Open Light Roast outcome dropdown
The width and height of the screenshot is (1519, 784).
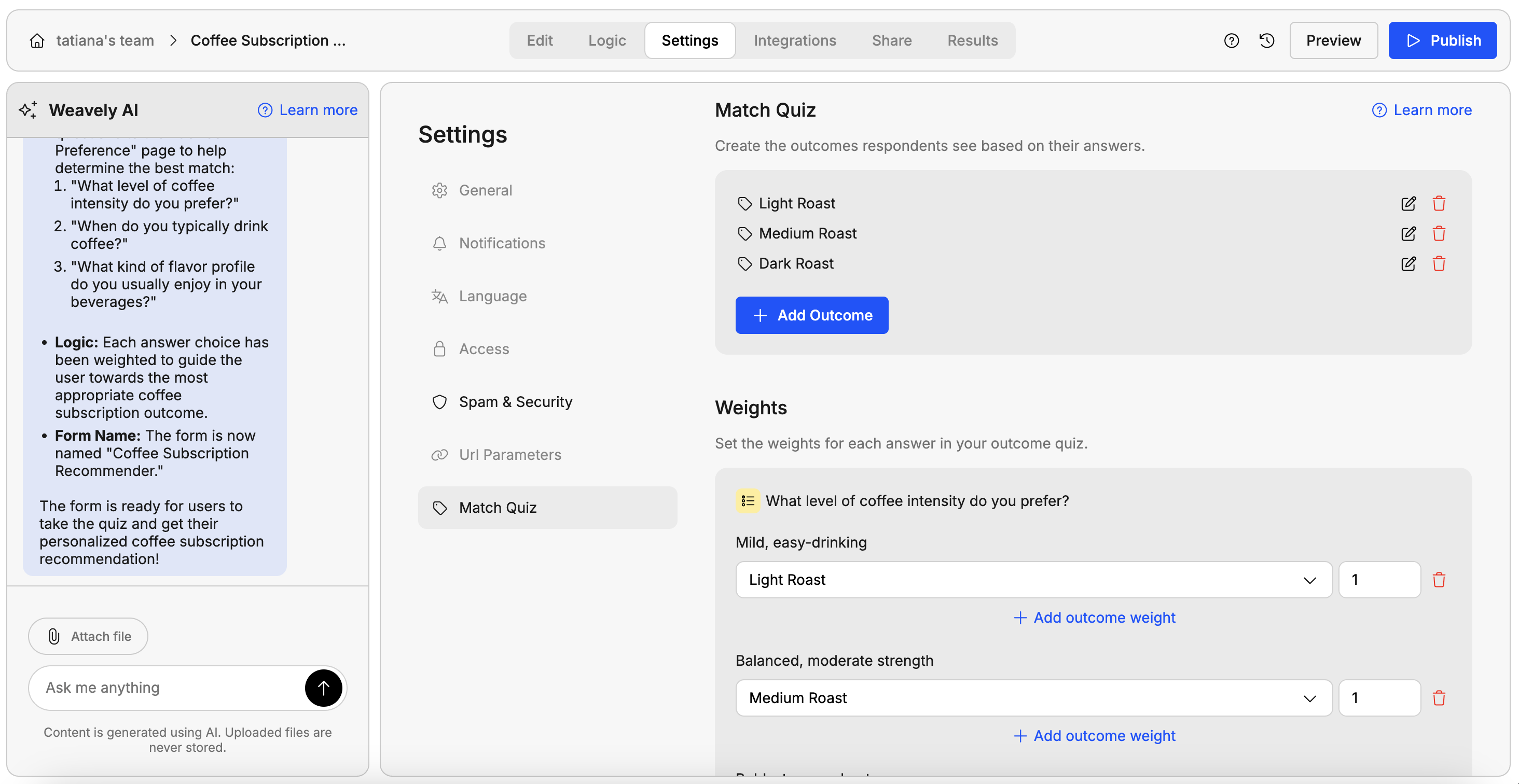click(x=1034, y=580)
